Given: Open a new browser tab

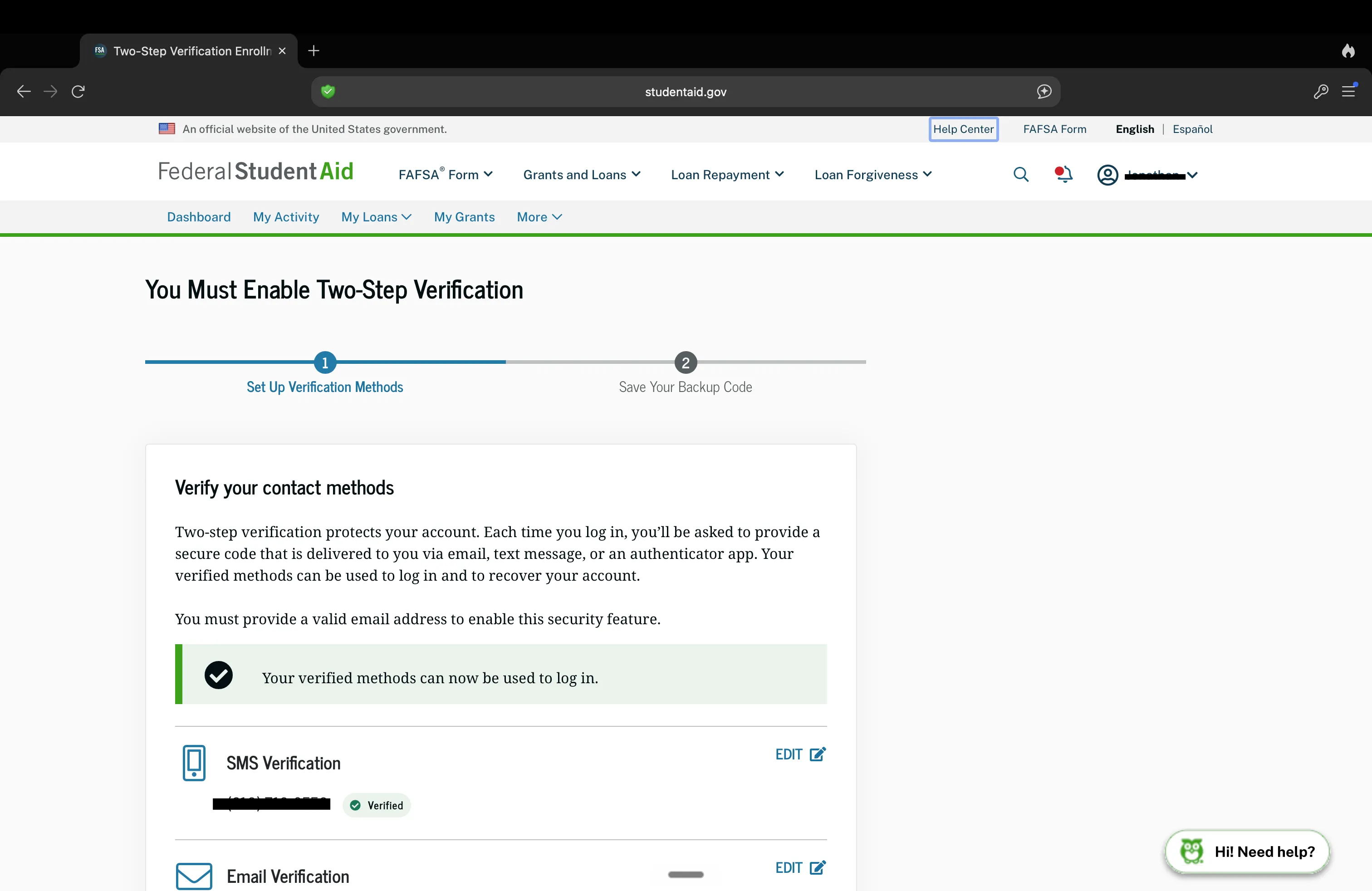Looking at the screenshot, I should point(314,51).
